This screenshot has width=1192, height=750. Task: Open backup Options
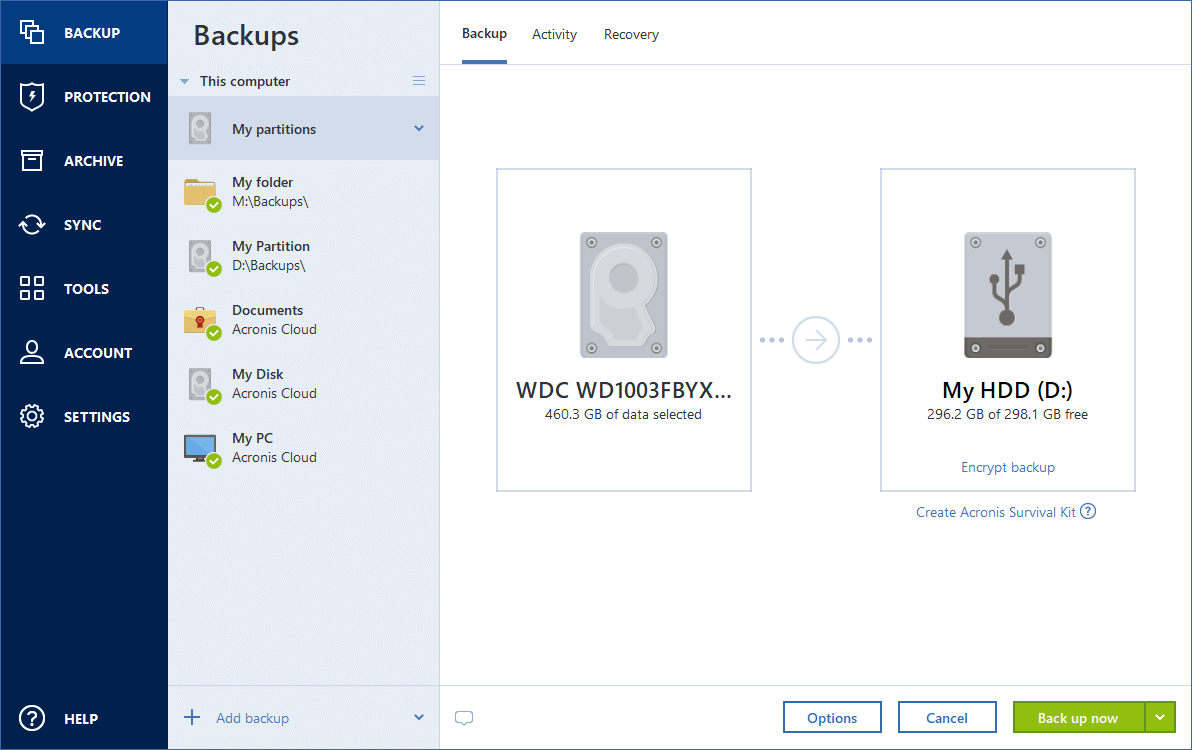[832, 717]
